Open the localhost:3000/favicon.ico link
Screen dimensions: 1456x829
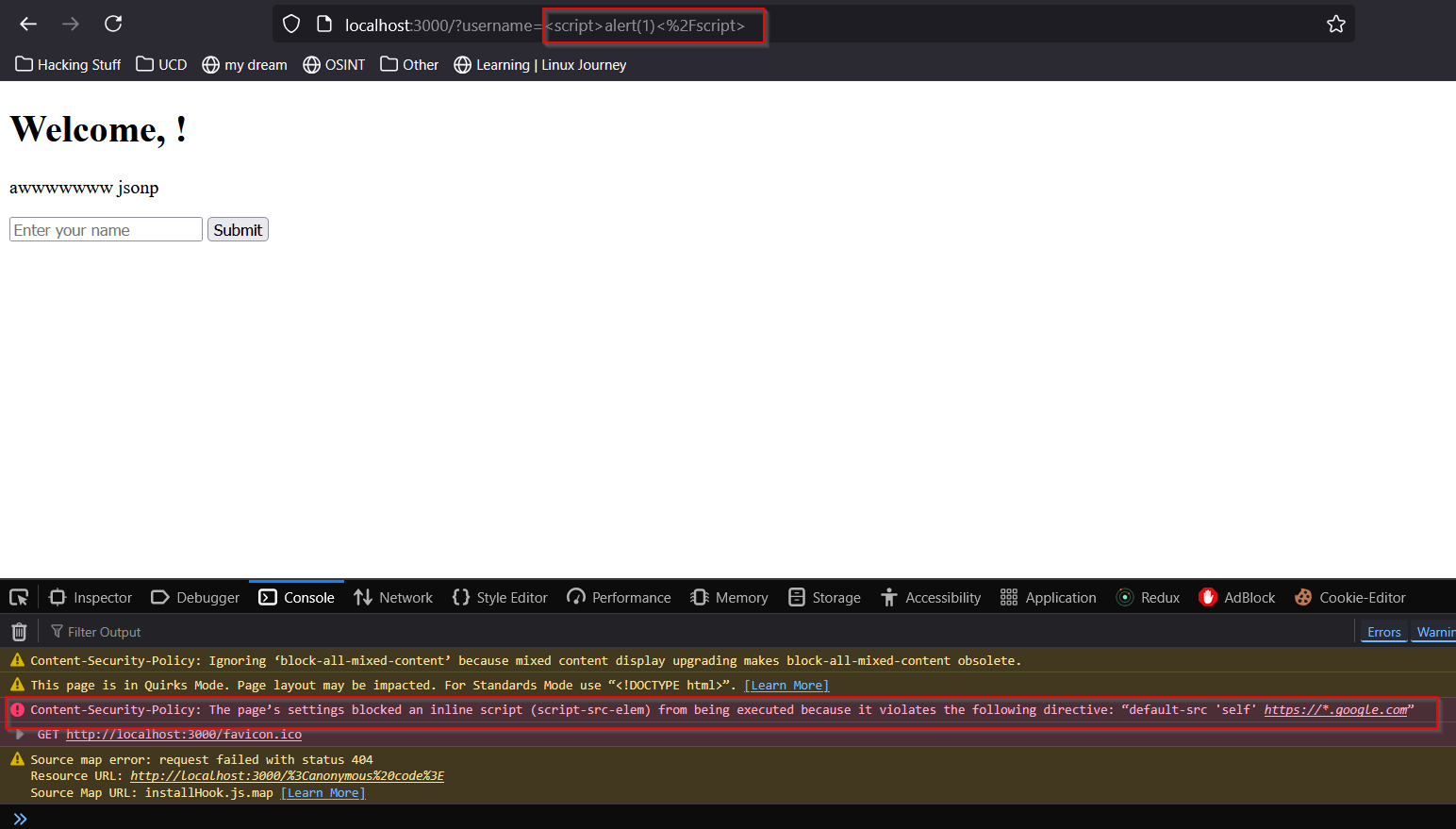pos(184,735)
